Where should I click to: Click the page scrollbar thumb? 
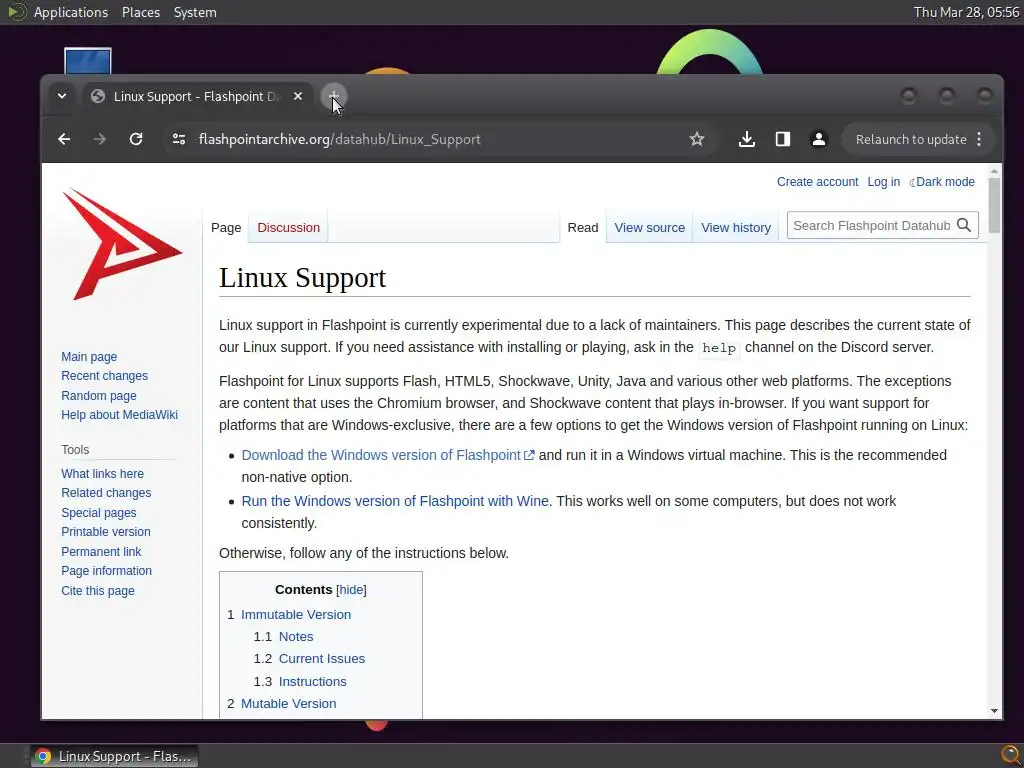(x=994, y=204)
